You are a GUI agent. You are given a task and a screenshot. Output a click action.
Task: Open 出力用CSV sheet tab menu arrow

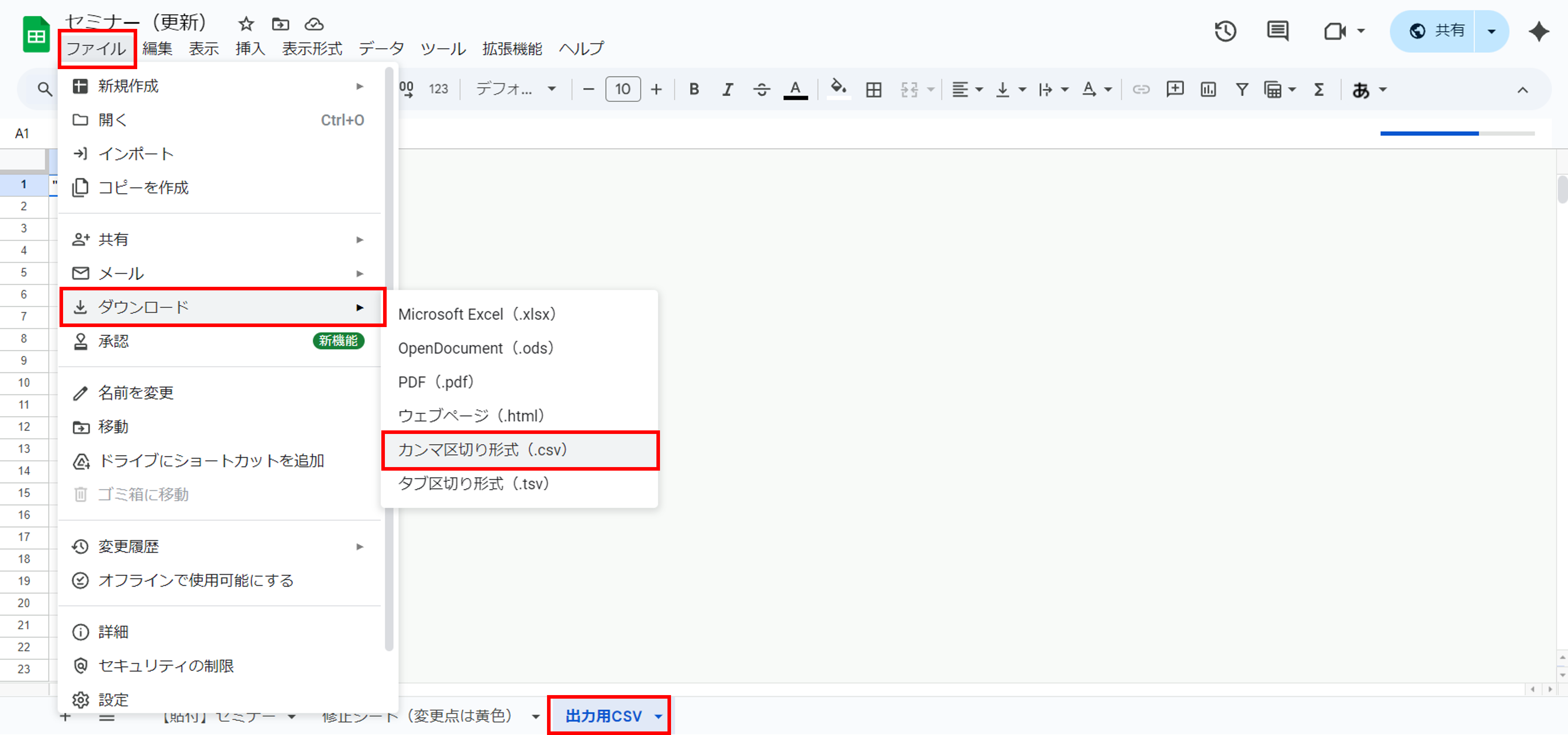(658, 716)
